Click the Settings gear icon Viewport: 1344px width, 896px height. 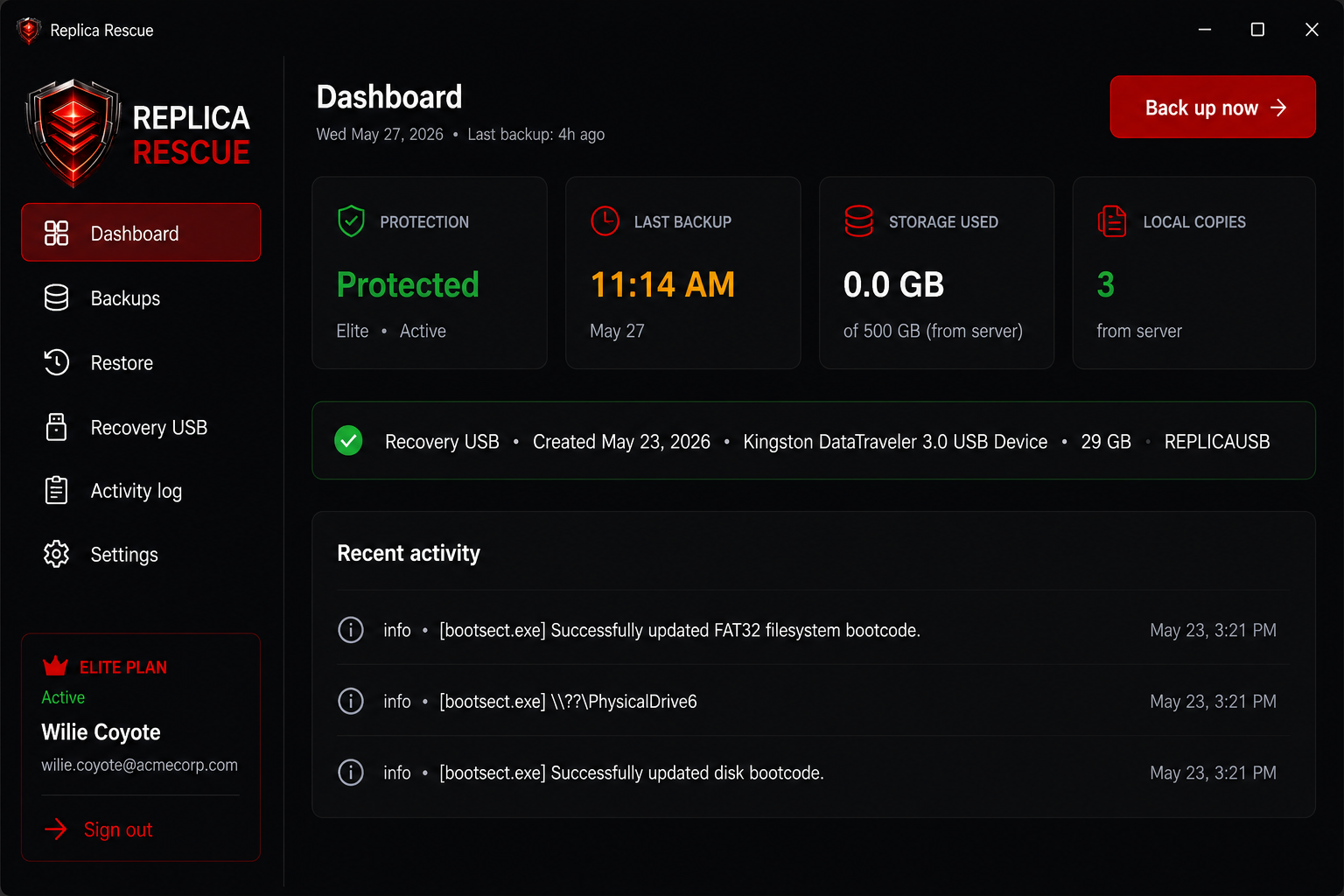pyautogui.click(x=56, y=554)
